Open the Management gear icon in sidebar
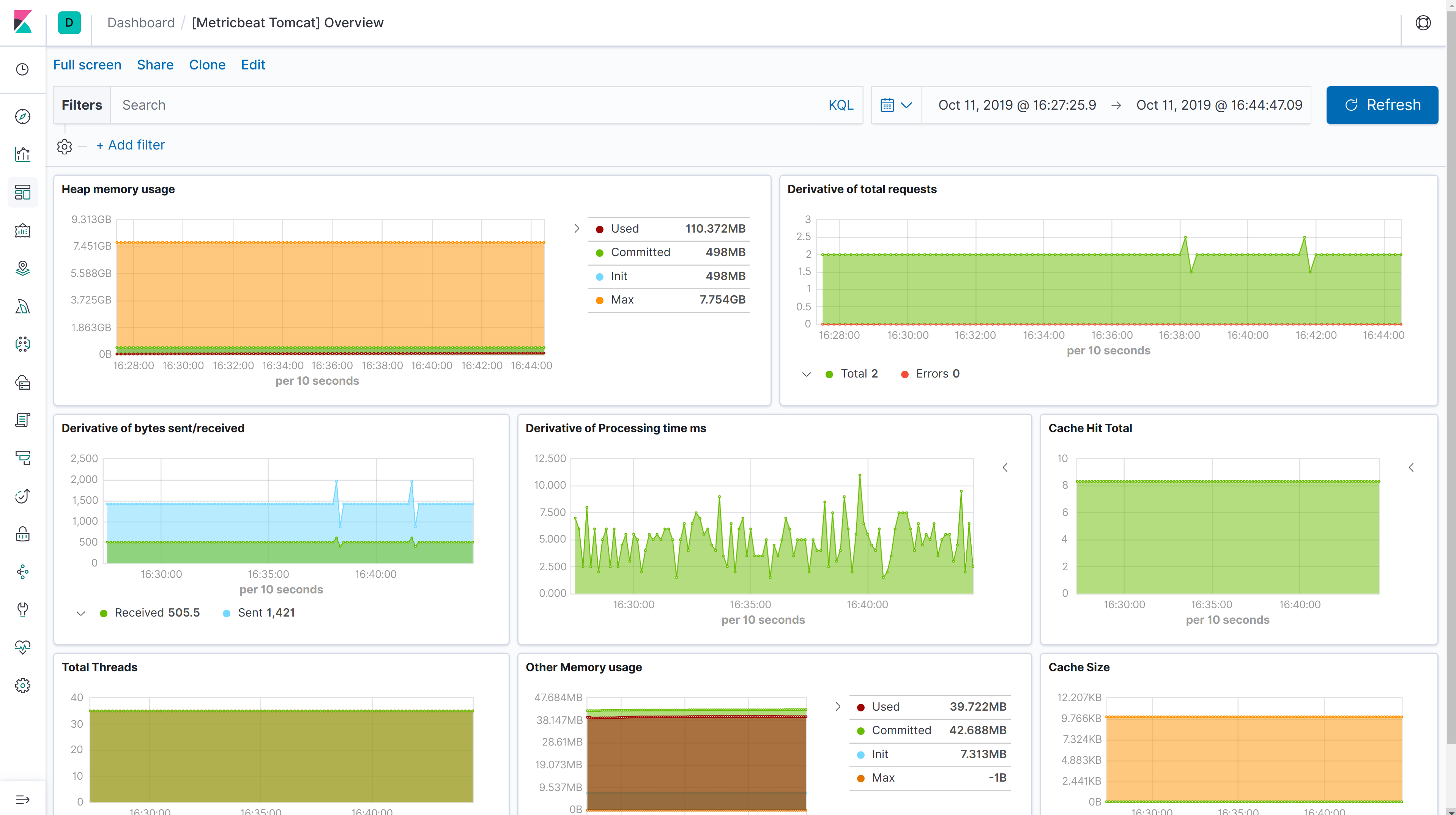Image resolution: width=1456 pixels, height=815 pixels. tap(23, 686)
